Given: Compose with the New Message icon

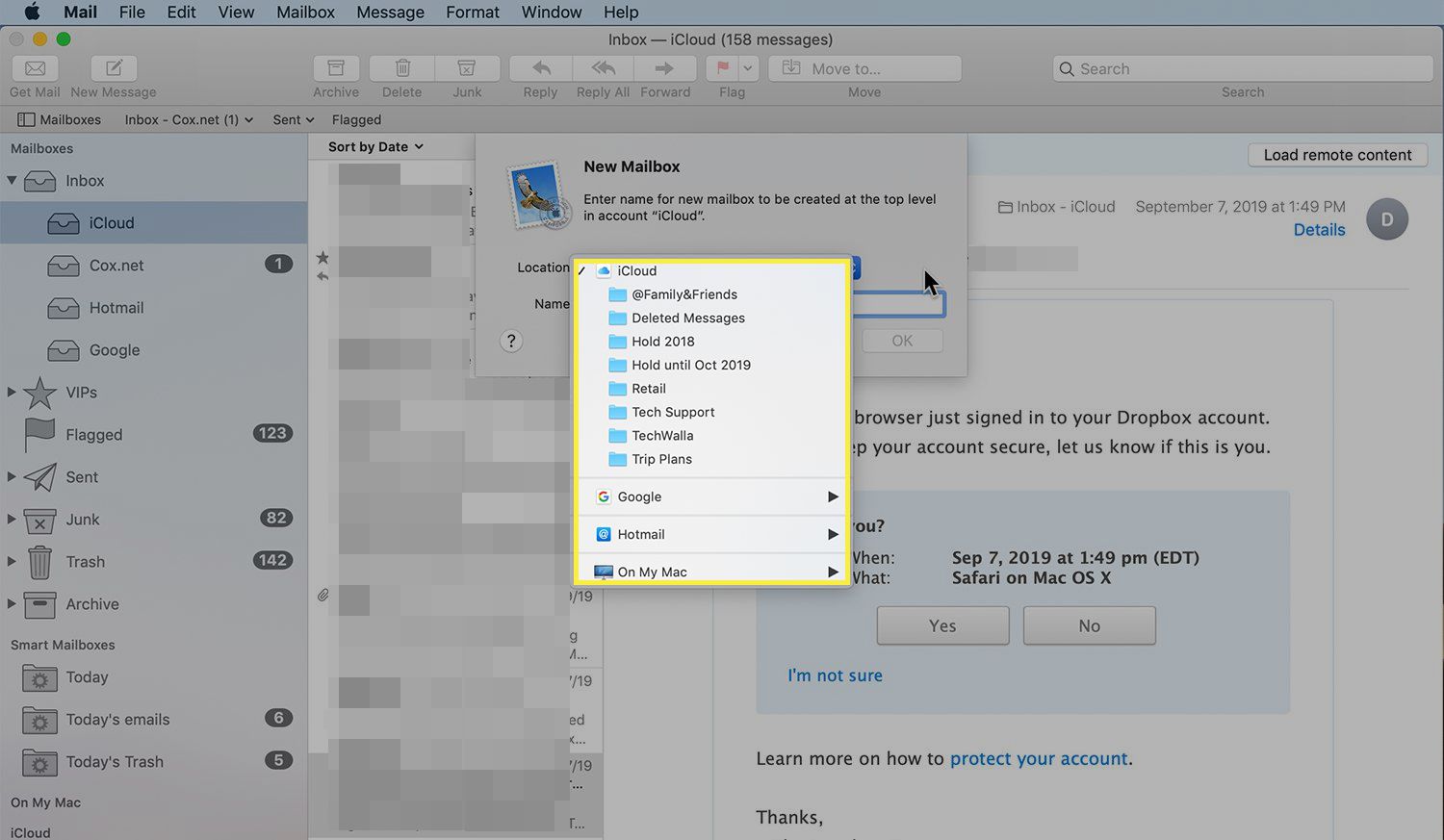Looking at the screenshot, I should click(114, 68).
